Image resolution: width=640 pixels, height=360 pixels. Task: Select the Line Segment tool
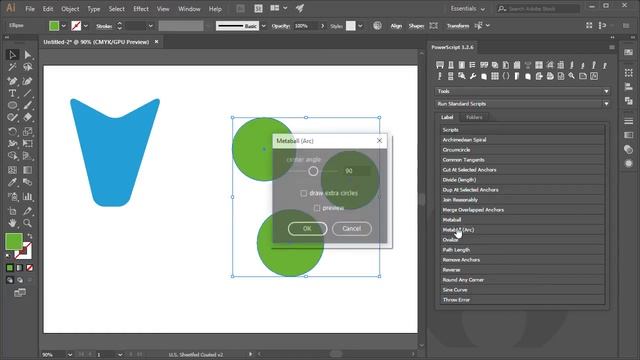pos(27,93)
